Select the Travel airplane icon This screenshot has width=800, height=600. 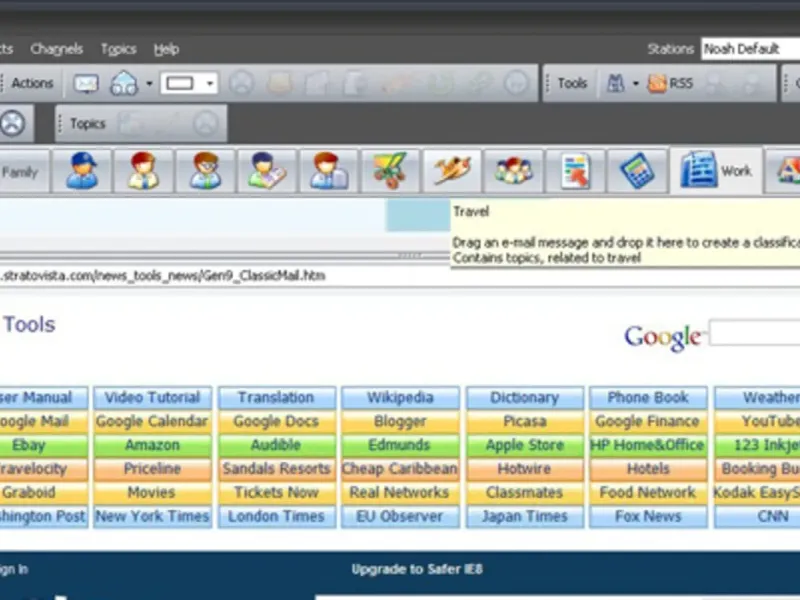pos(452,171)
